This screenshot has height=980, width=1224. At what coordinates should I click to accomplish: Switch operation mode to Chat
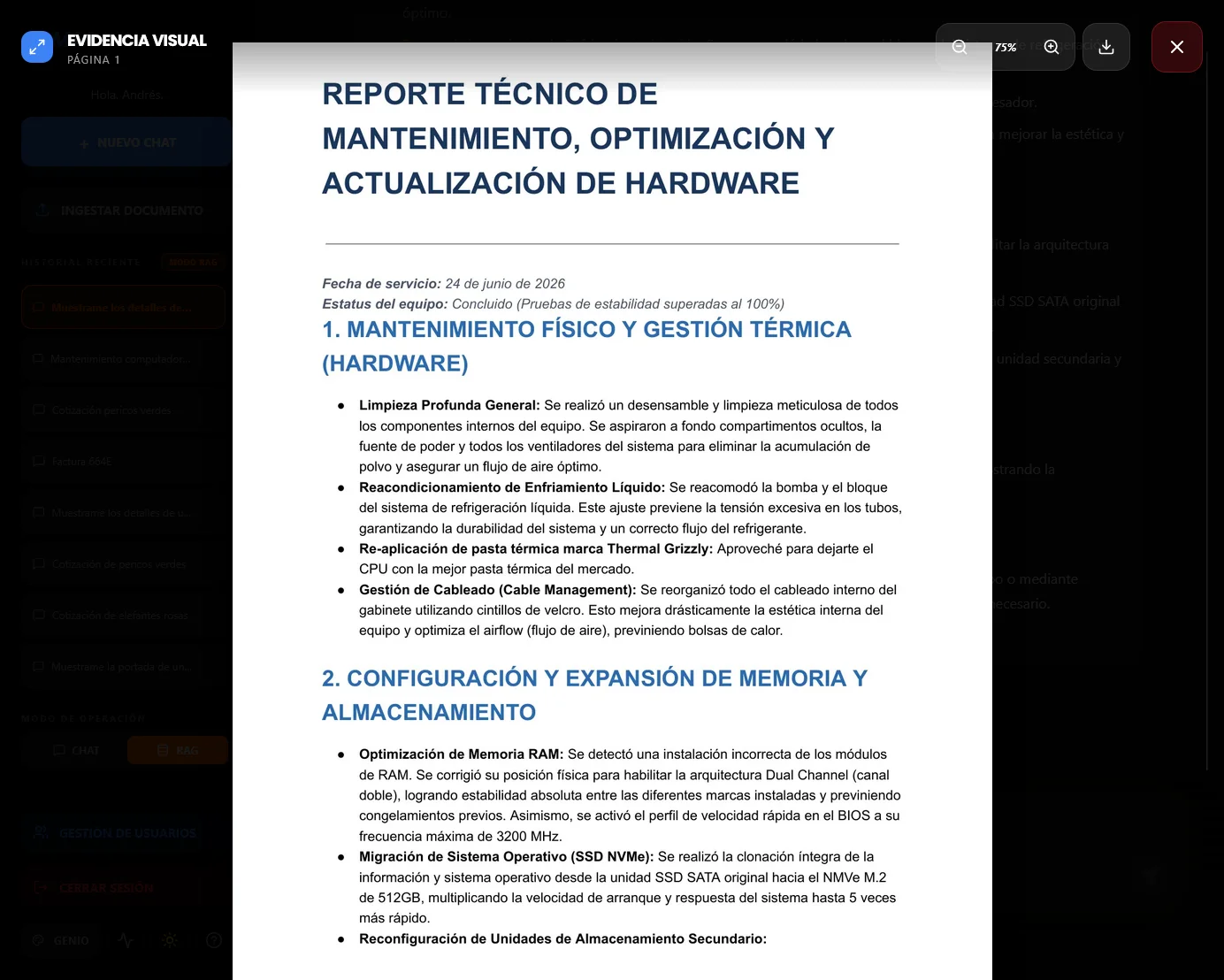pos(75,750)
